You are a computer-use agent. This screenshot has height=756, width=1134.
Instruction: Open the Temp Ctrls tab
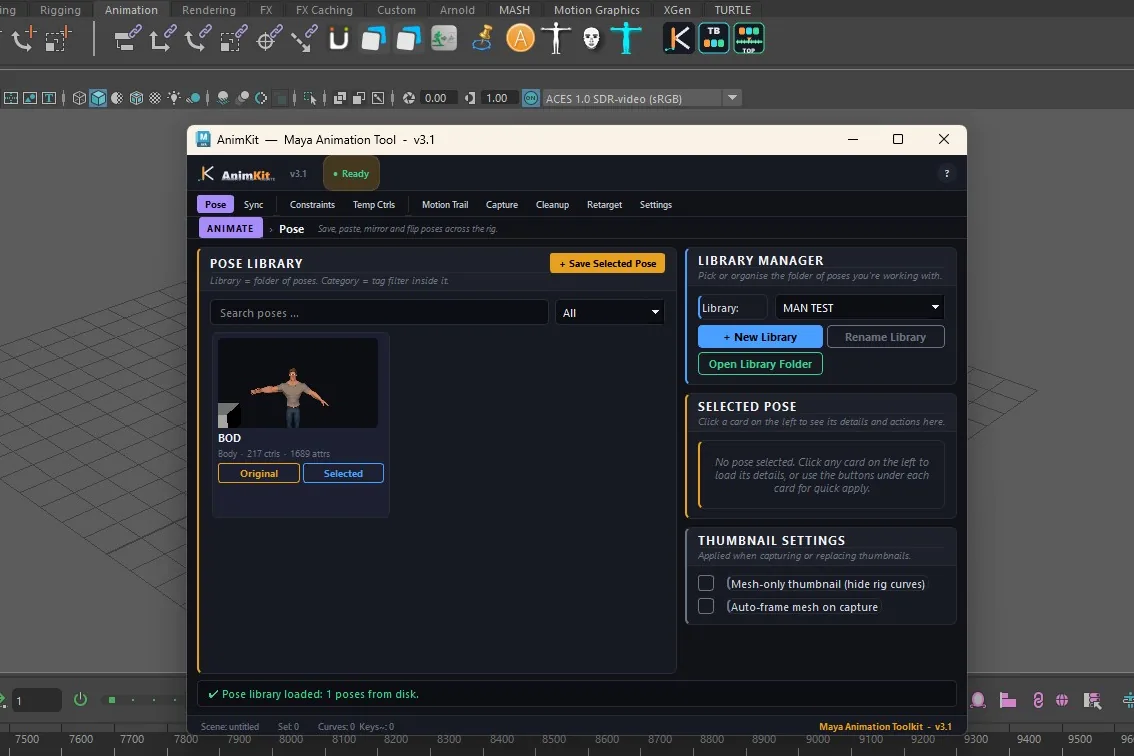(x=374, y=205)
